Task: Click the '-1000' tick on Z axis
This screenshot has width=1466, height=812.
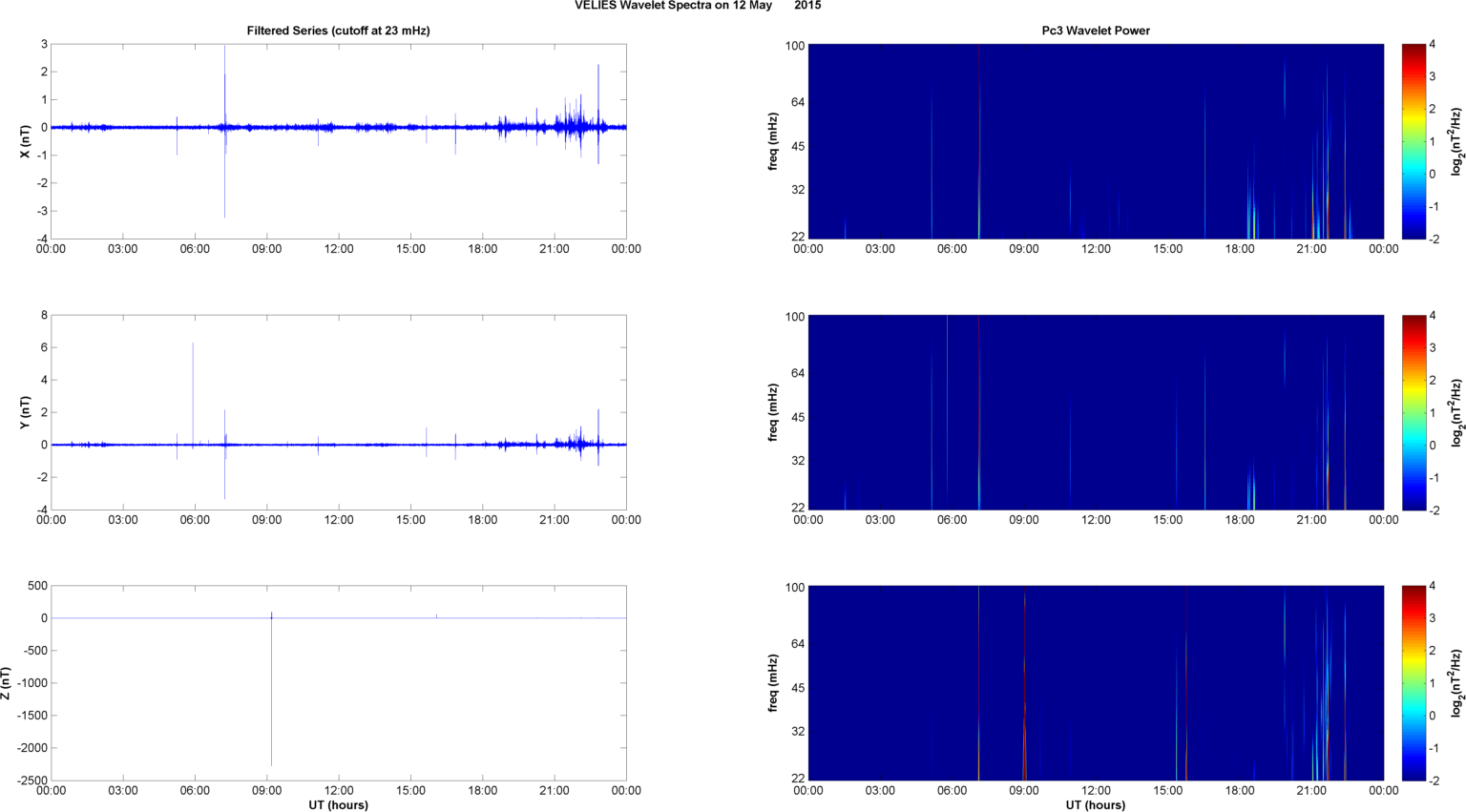Action: [31, 683]
